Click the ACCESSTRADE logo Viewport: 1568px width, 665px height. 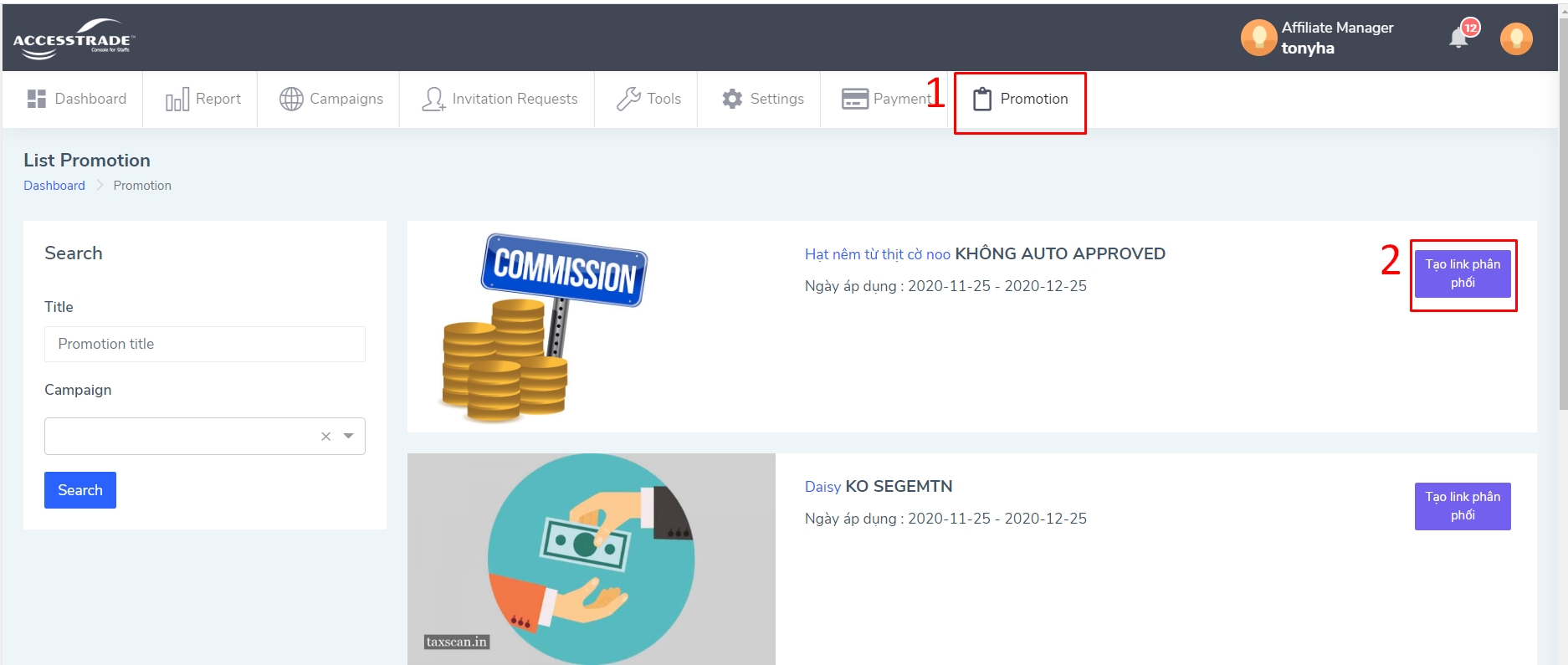[74, 39]
